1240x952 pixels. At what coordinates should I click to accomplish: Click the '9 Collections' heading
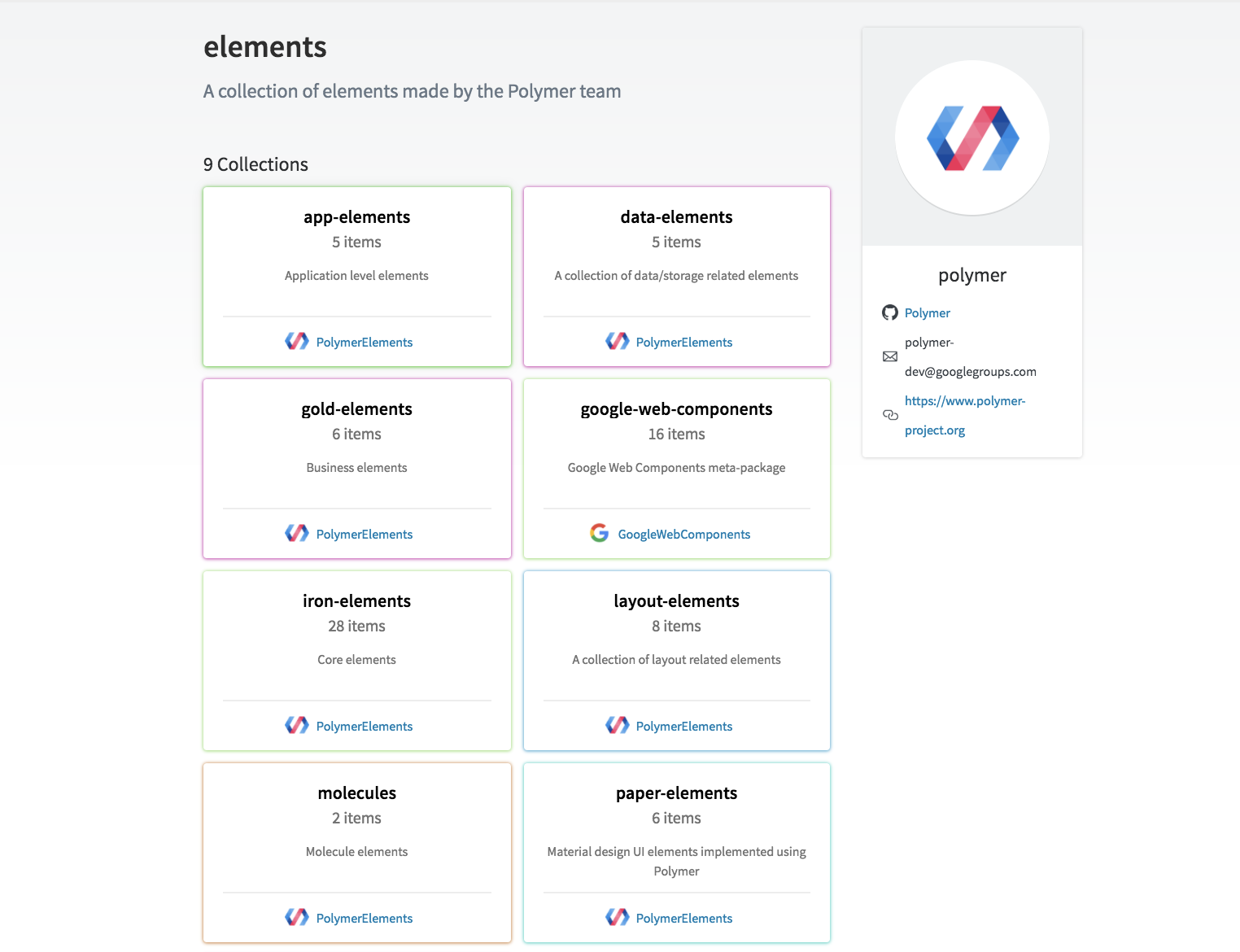255,164
